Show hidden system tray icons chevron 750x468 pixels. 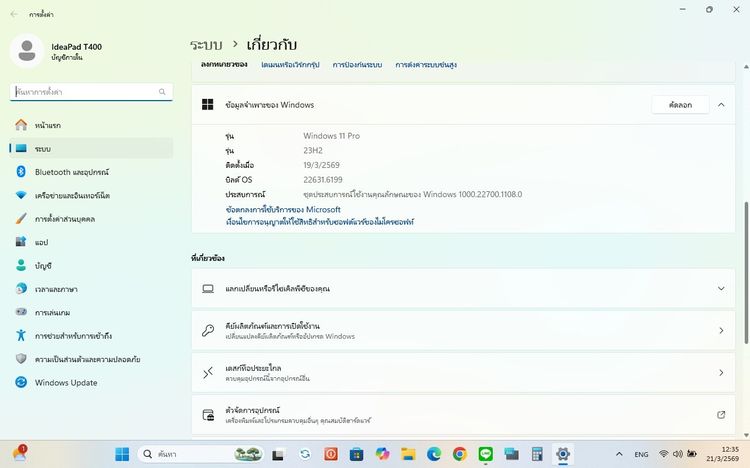pos(618,454)
